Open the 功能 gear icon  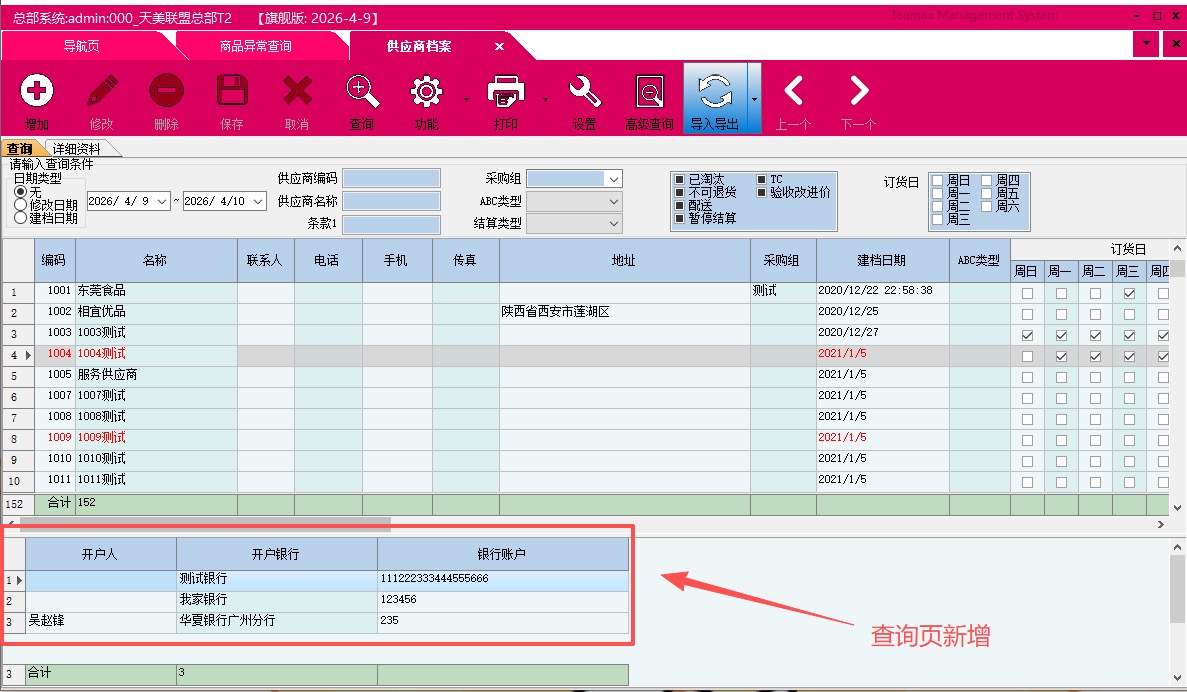click(x=427, y=92)
